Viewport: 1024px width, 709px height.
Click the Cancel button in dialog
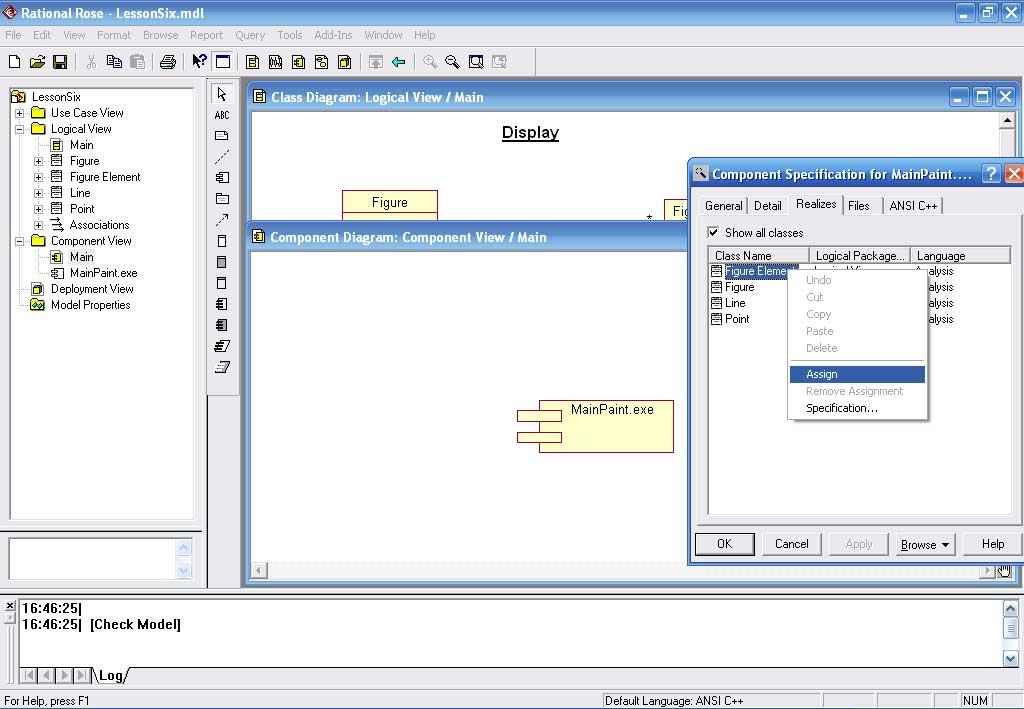pyautogui.click(x=792, y=544)
